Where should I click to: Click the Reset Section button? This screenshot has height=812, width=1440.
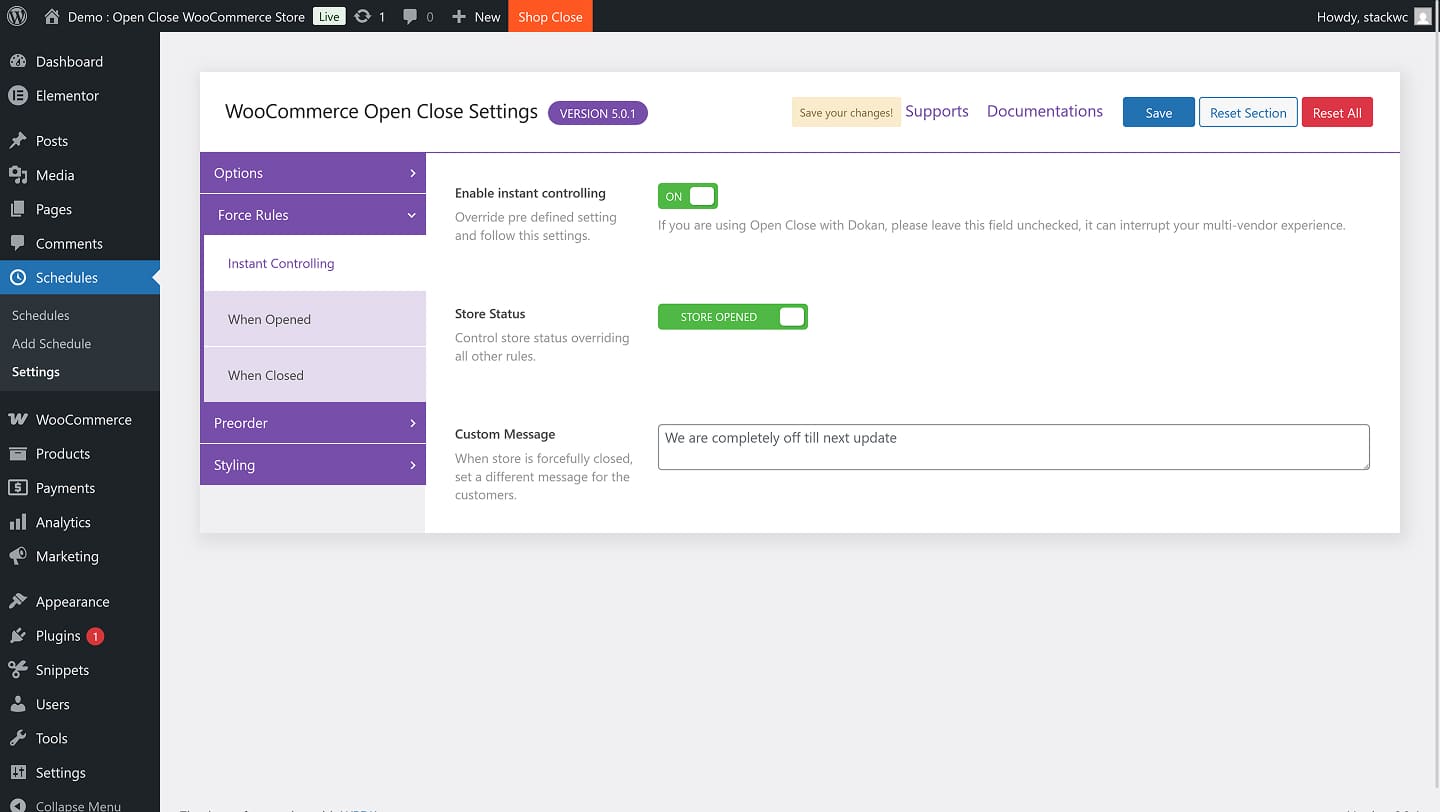tap(1248, 112)
